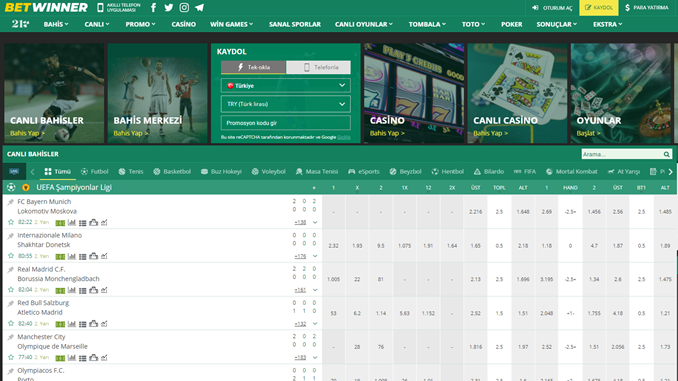Image resolution: width=678 pixels, height=381 pixels.
Task: Go to the CASİNO menu item
Action: 183,24
